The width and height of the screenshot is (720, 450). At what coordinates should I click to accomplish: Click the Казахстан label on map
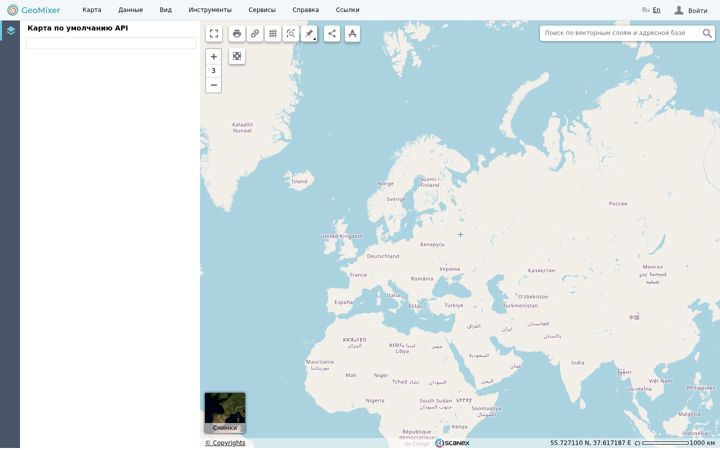541,271
